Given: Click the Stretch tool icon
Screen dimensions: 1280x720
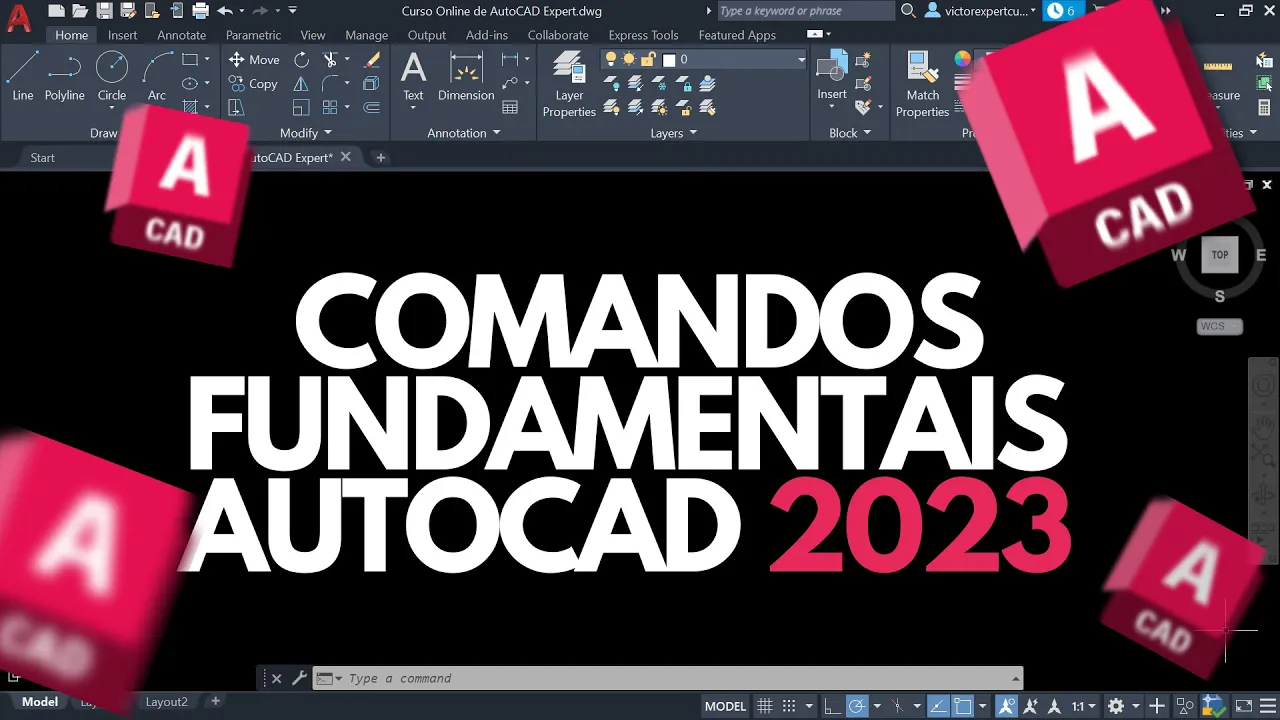Looking at the screenshot, I should coord(236,108).
